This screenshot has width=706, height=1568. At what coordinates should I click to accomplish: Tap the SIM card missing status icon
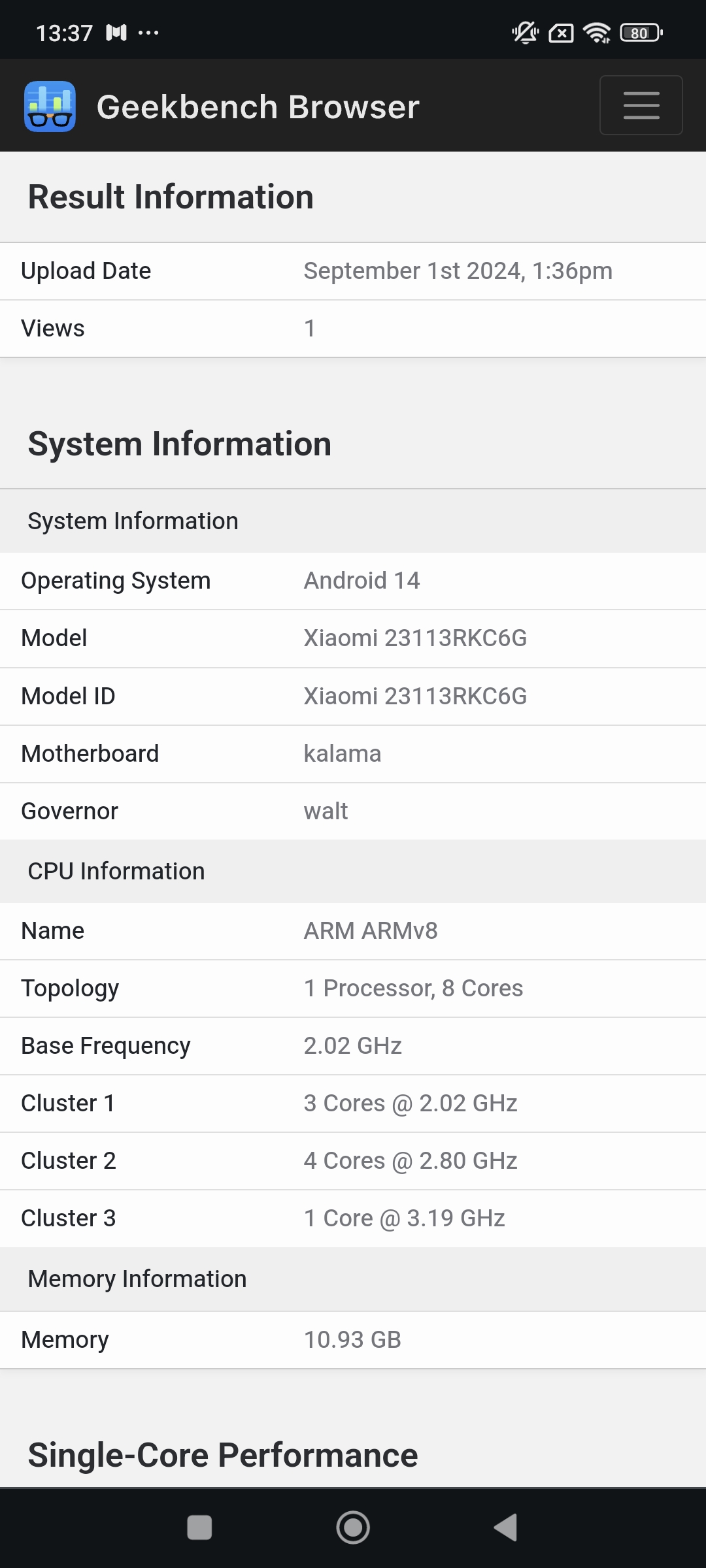[x=561, y=33]
